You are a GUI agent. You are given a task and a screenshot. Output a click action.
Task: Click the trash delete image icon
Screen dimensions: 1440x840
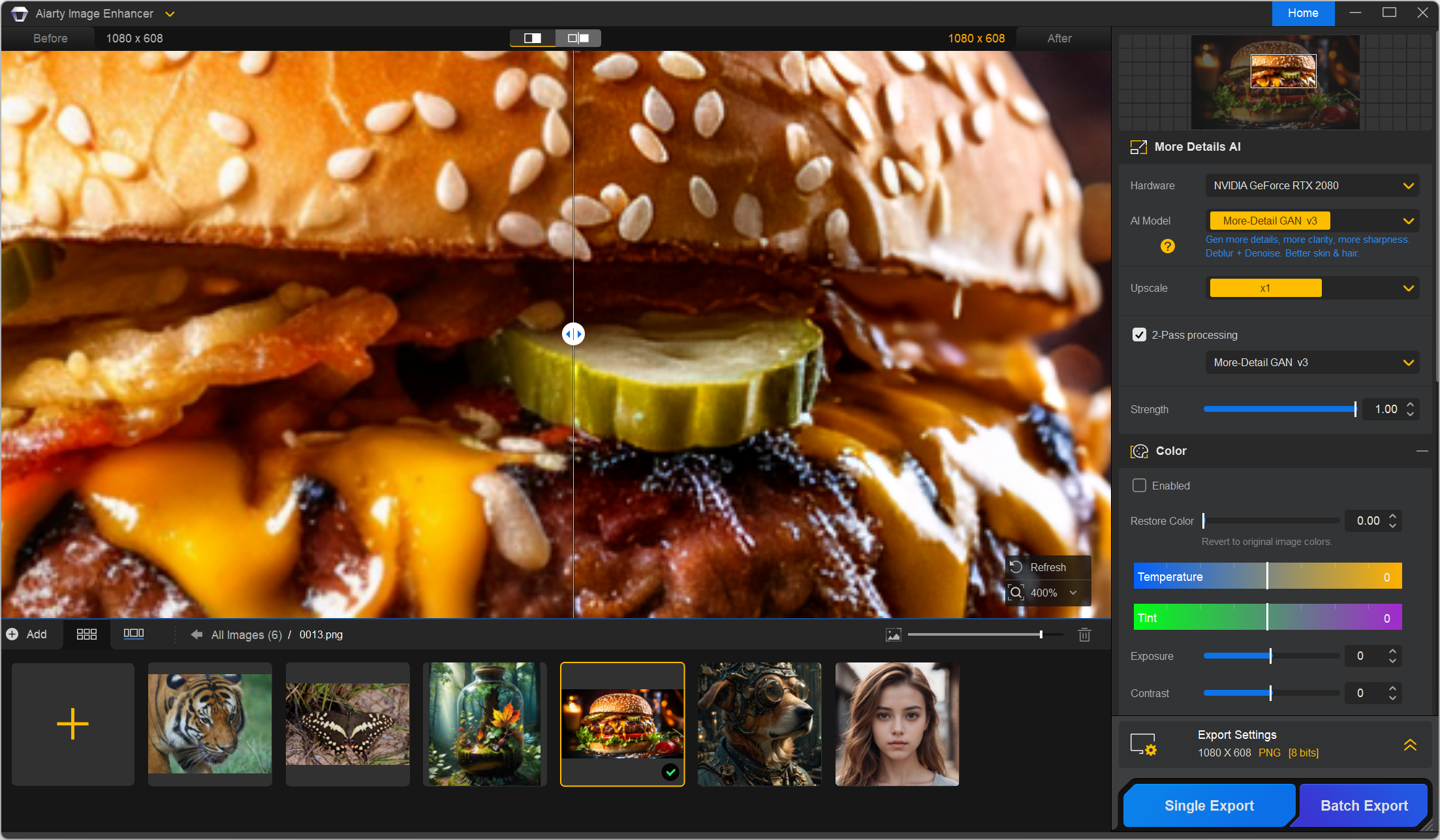point(1084,634)
